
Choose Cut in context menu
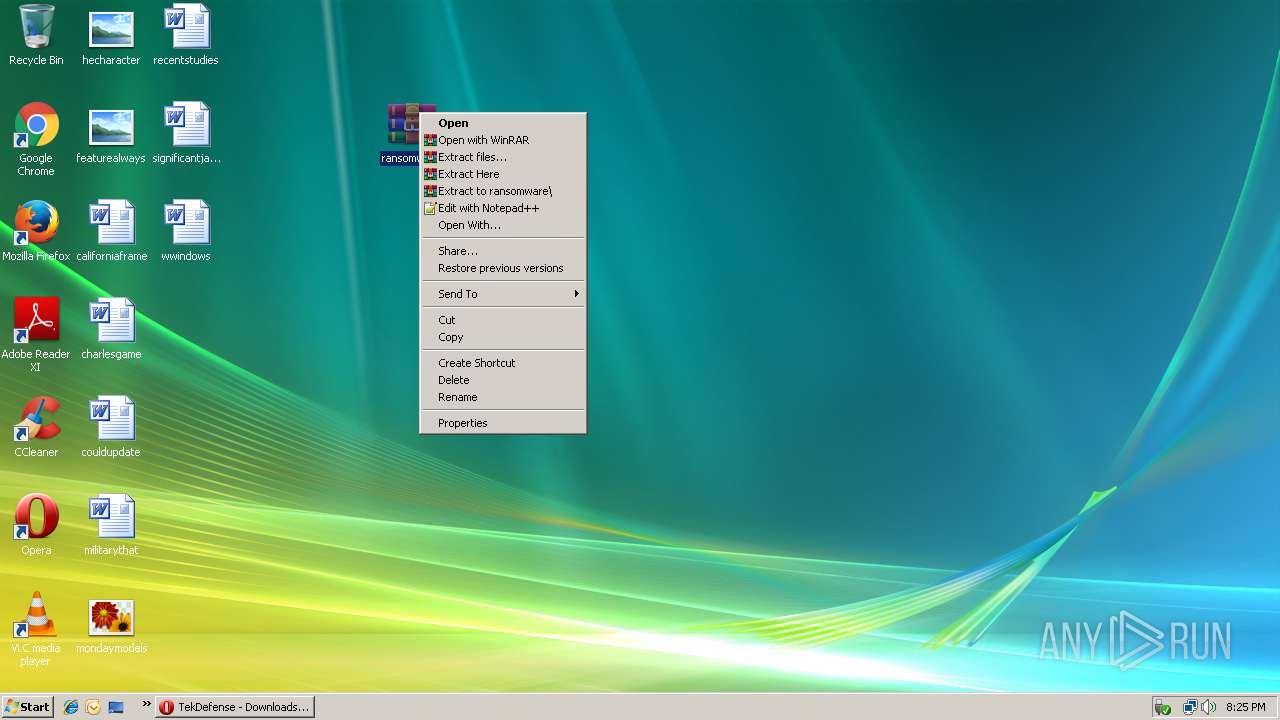pyautogui.click(x=502, y=320)
